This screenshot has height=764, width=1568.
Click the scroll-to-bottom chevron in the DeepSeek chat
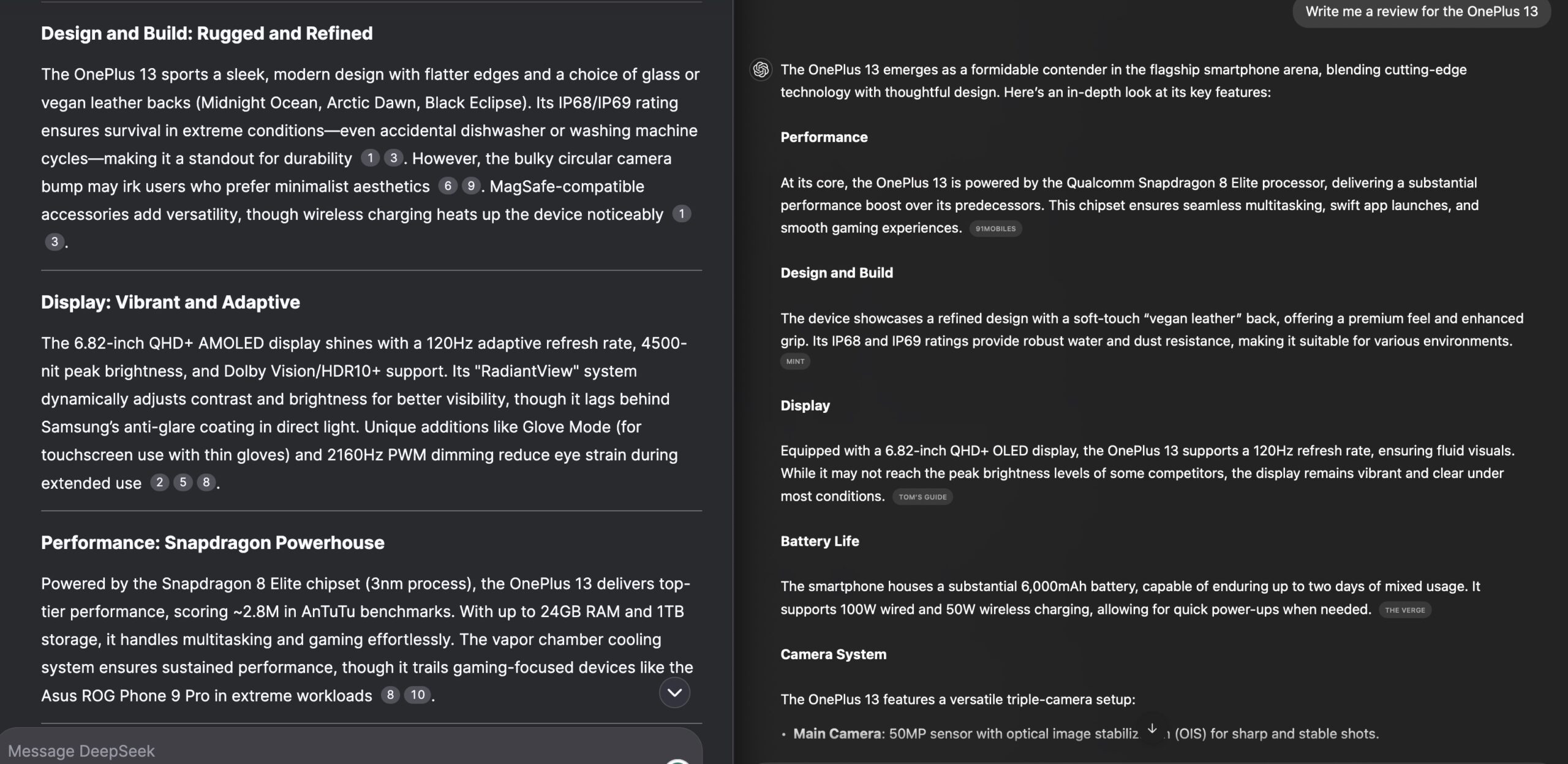[x=674, y=693]
